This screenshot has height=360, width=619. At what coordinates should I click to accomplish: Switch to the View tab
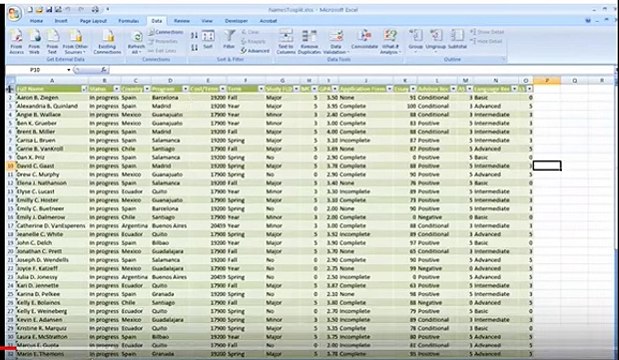click(207, 21)
